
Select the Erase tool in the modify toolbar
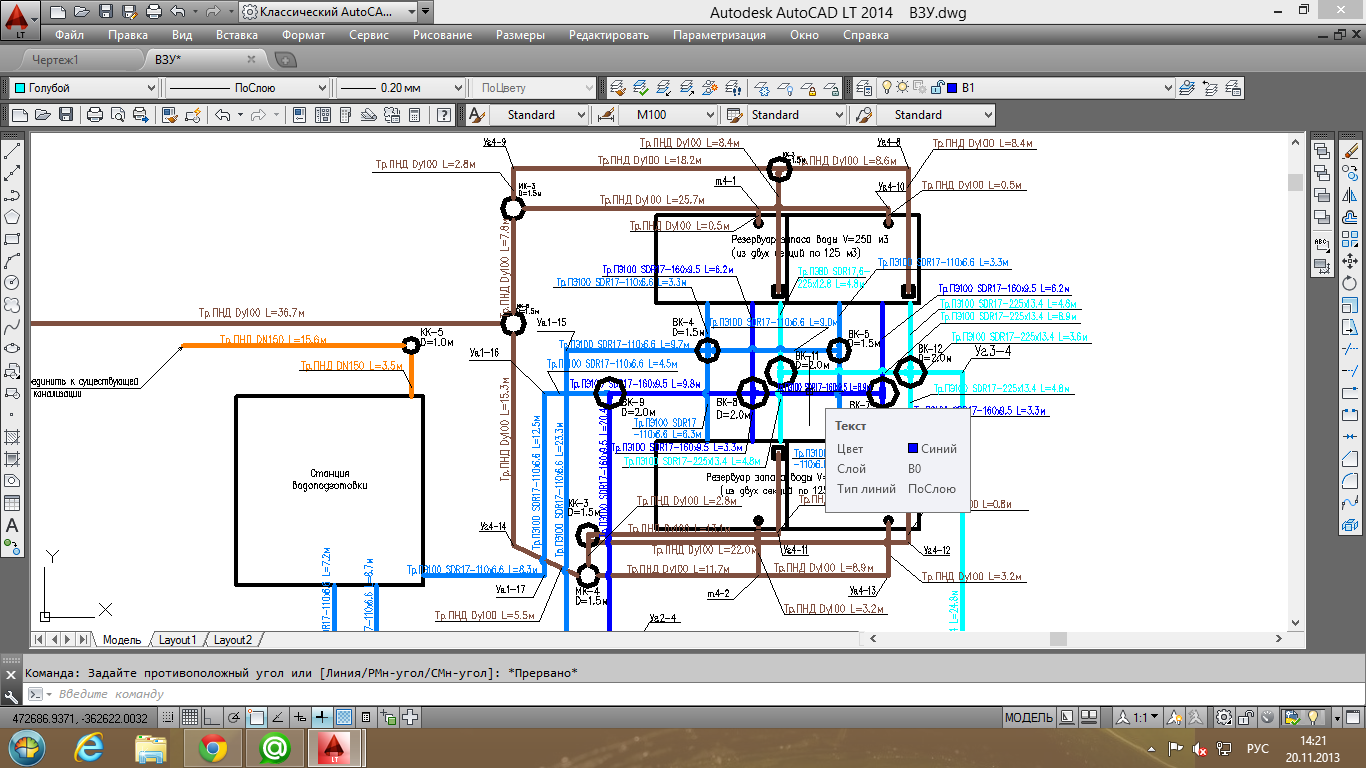(x=1349, y=152)
